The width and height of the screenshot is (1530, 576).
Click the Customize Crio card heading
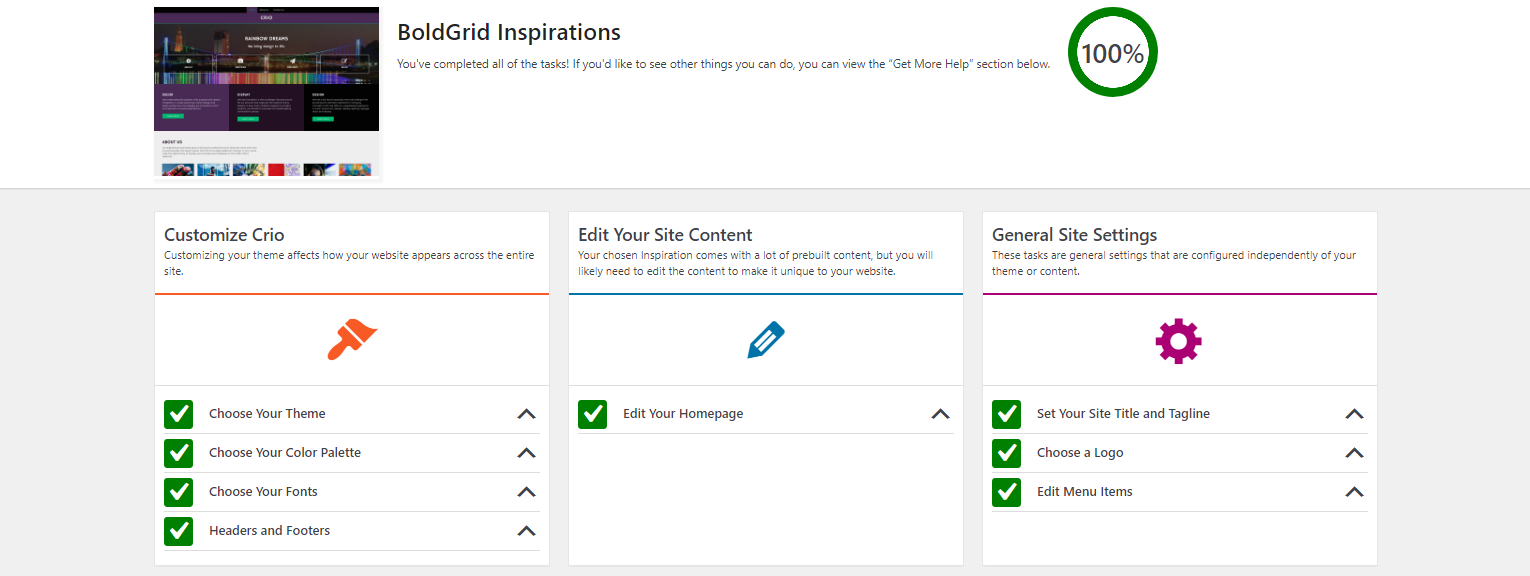point(224,235)
